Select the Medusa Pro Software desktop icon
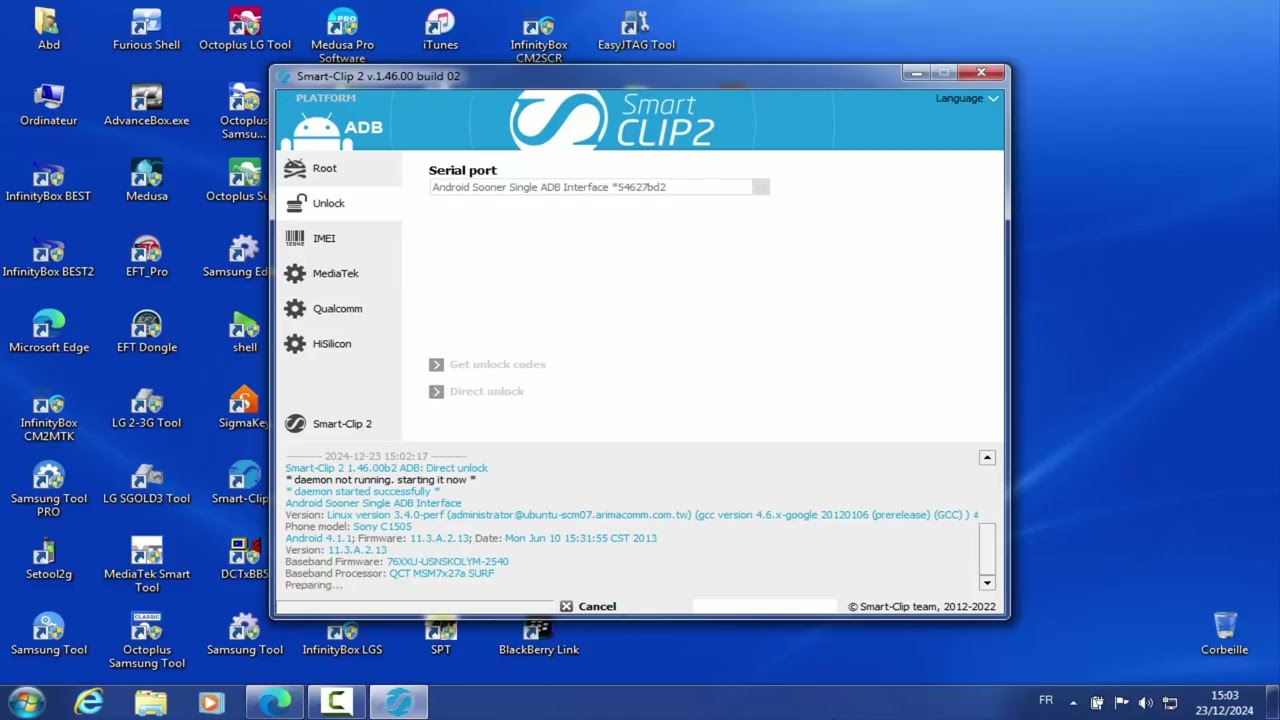 (342, 36)
